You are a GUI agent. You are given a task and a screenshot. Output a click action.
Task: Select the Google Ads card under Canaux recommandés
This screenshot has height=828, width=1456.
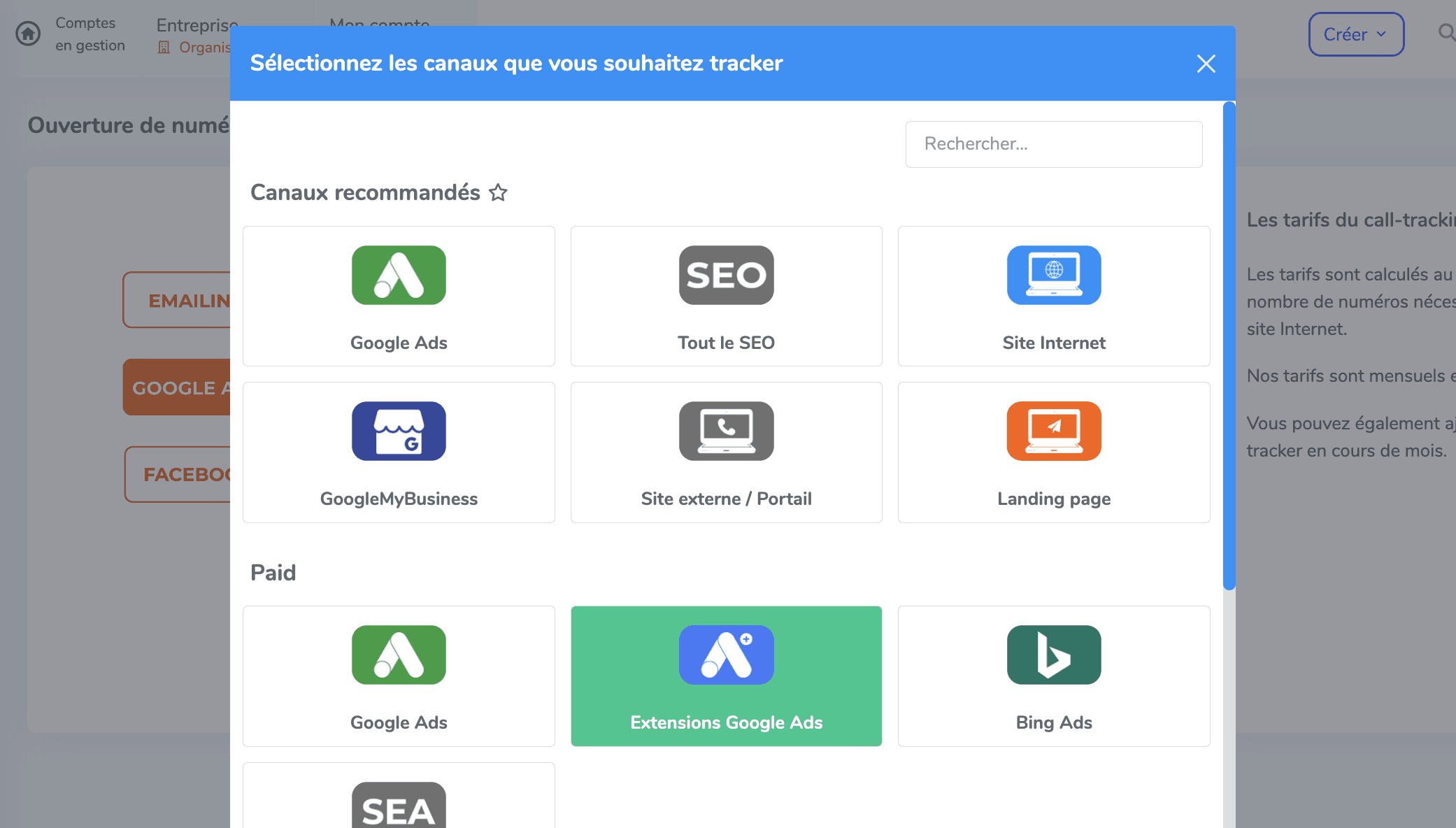coord(399,296)
